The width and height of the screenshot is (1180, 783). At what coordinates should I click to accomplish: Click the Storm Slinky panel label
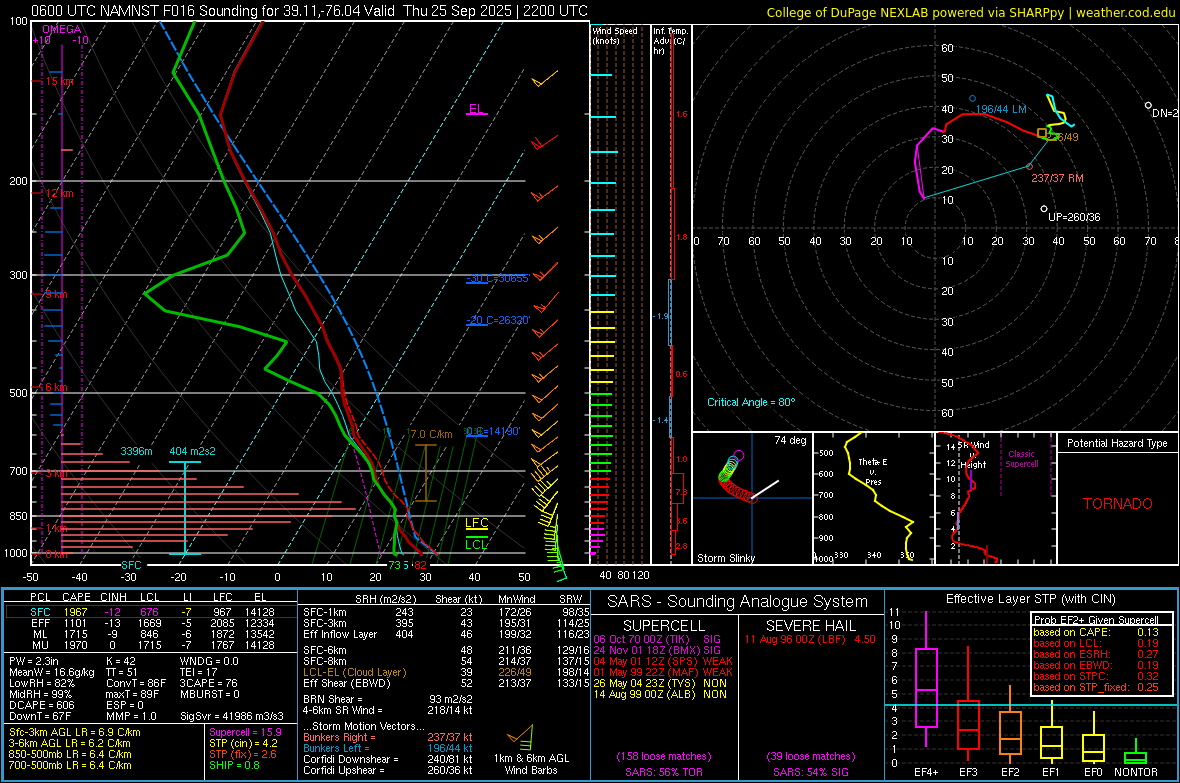pos(725,558)
